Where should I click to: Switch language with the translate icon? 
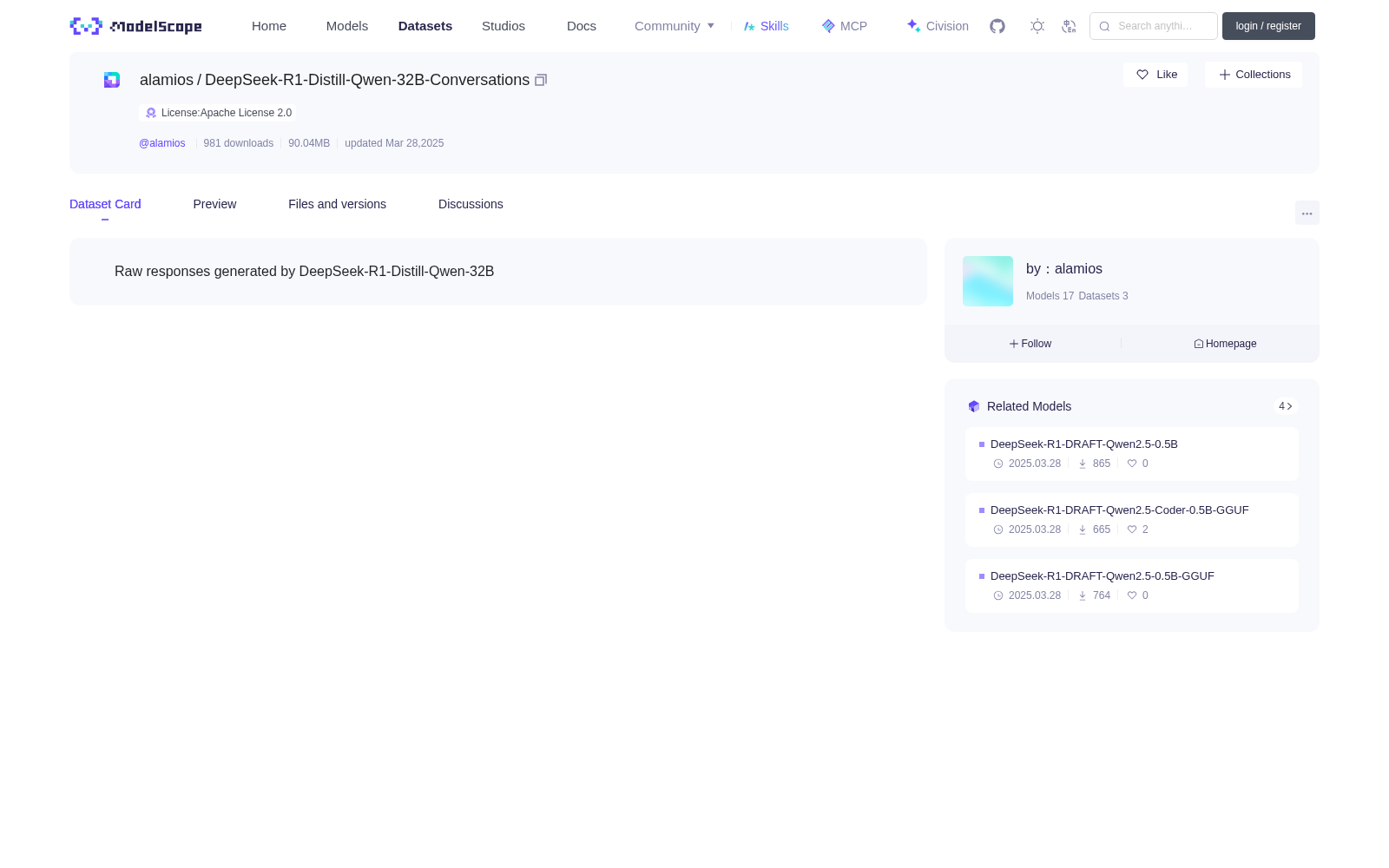point(1070,26)
